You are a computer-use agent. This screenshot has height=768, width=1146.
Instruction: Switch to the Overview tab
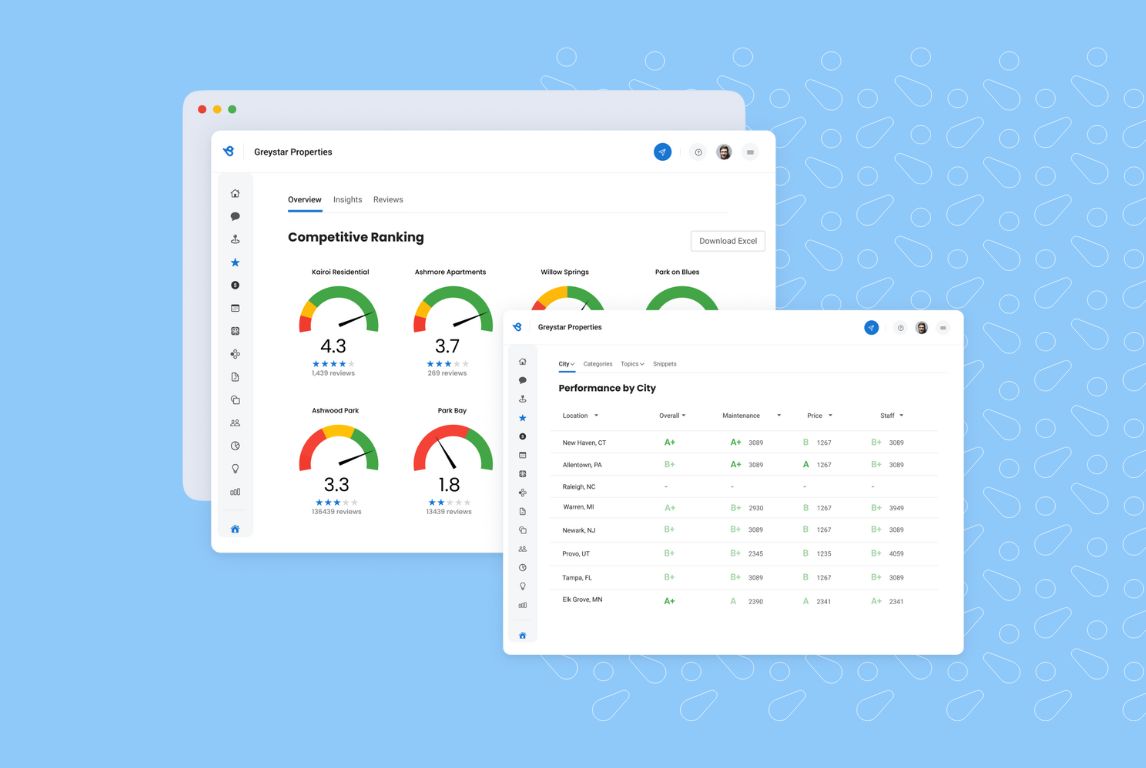click(x=305, y=199)
